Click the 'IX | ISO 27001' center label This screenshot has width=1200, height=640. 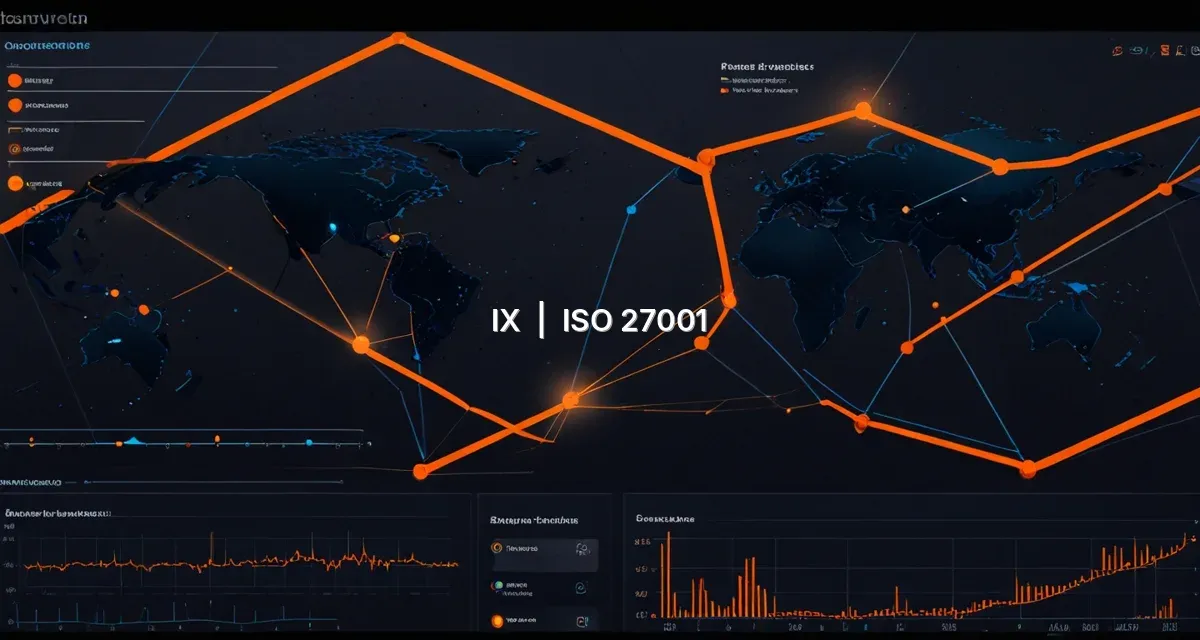click(x=600, y=321)
